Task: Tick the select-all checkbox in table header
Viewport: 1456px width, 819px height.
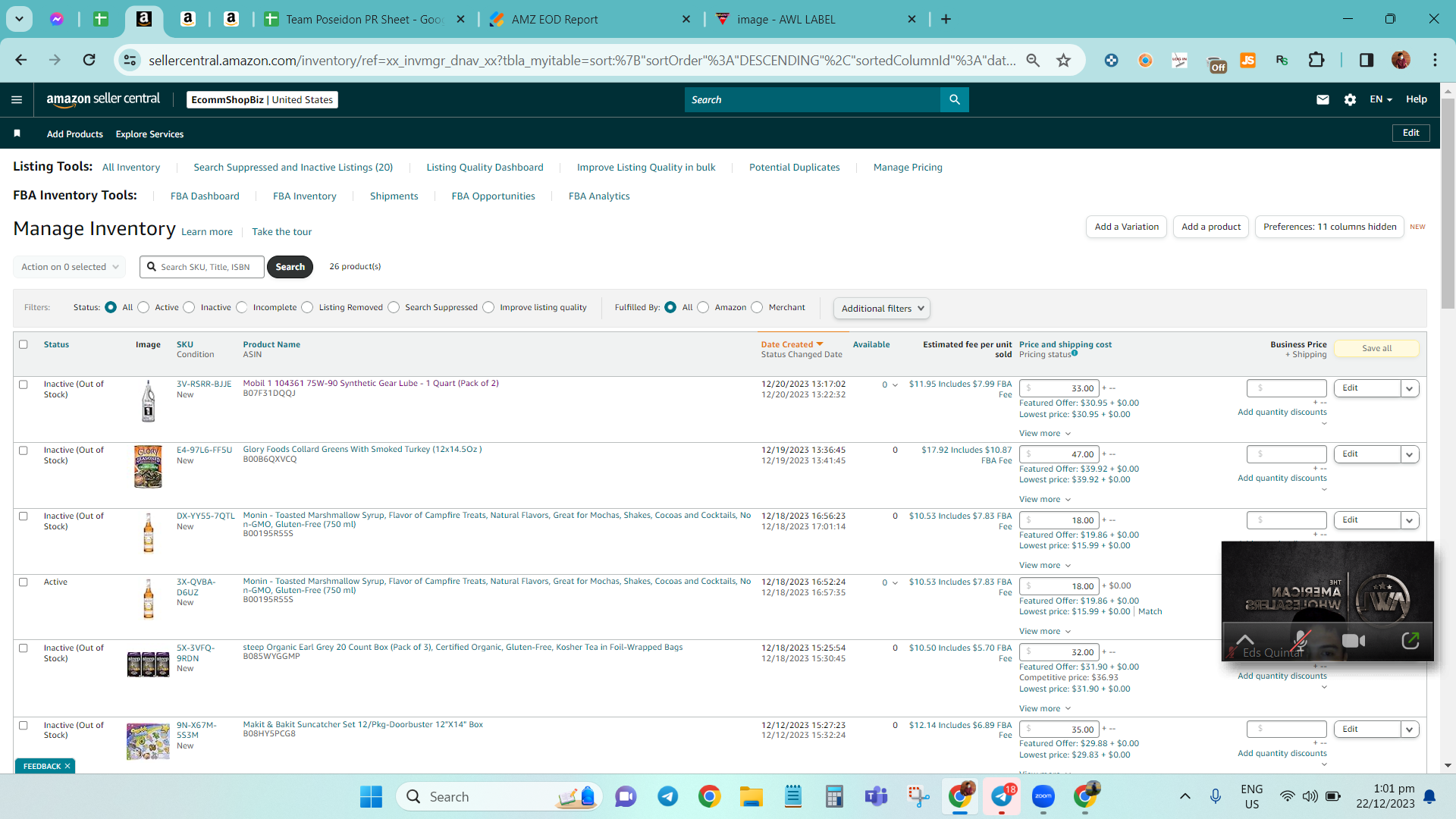Action: (x=24, y=344)
